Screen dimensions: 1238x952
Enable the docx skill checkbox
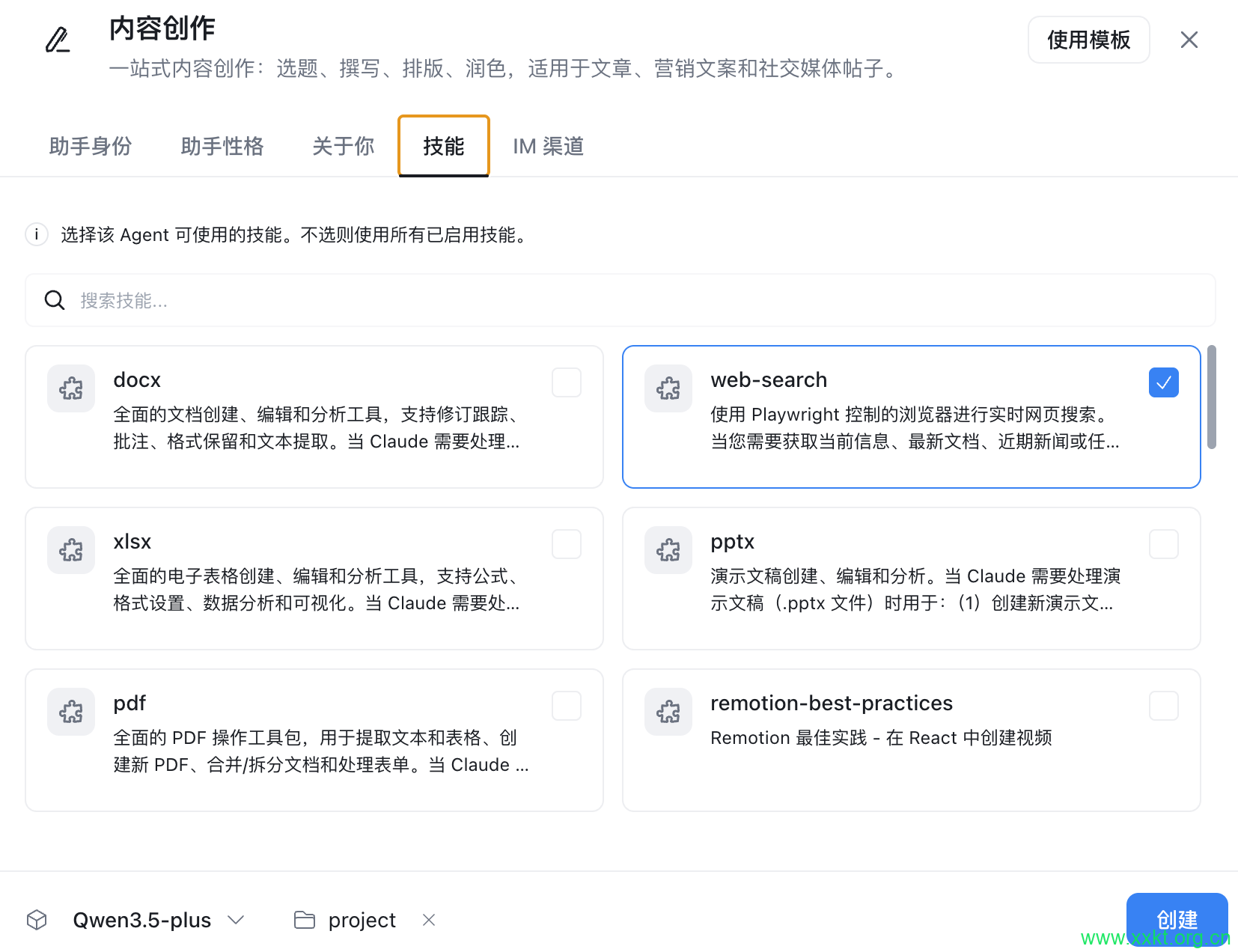[x=567, y=382]
